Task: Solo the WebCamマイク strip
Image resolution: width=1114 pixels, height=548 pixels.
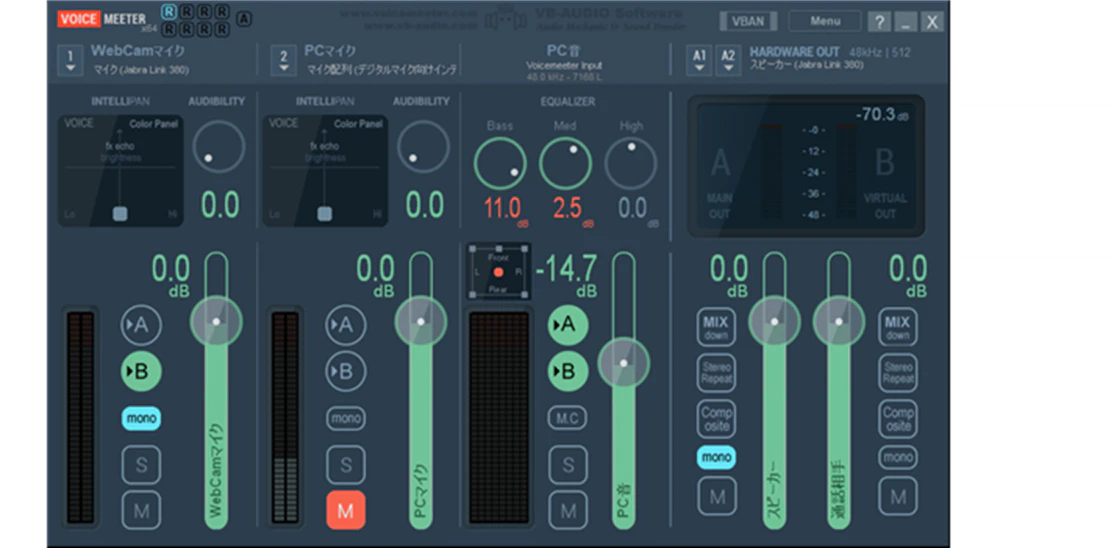Action: click(141, 466)
